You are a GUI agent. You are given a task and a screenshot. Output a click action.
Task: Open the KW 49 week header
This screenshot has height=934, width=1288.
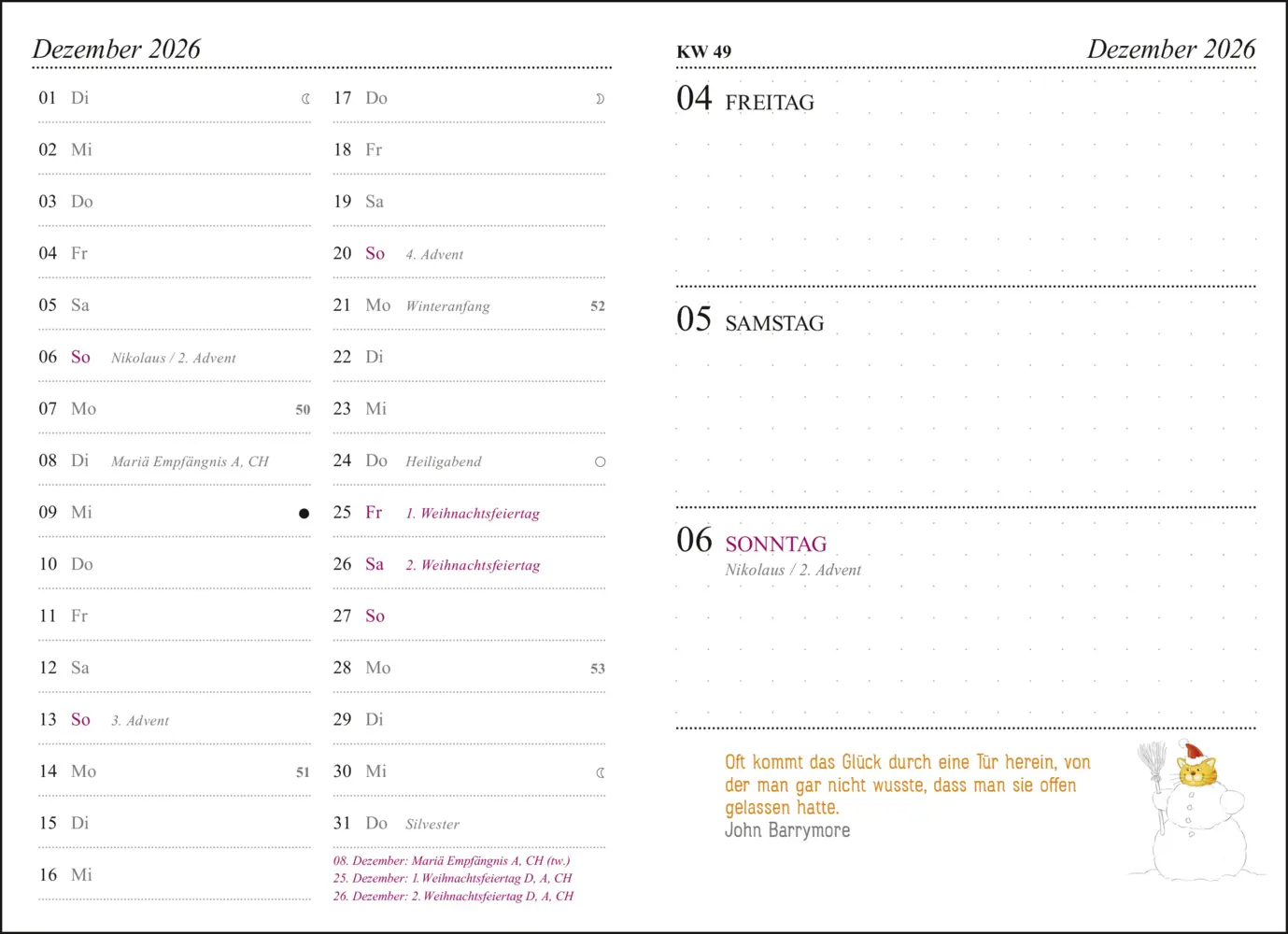tap(704, 51)
